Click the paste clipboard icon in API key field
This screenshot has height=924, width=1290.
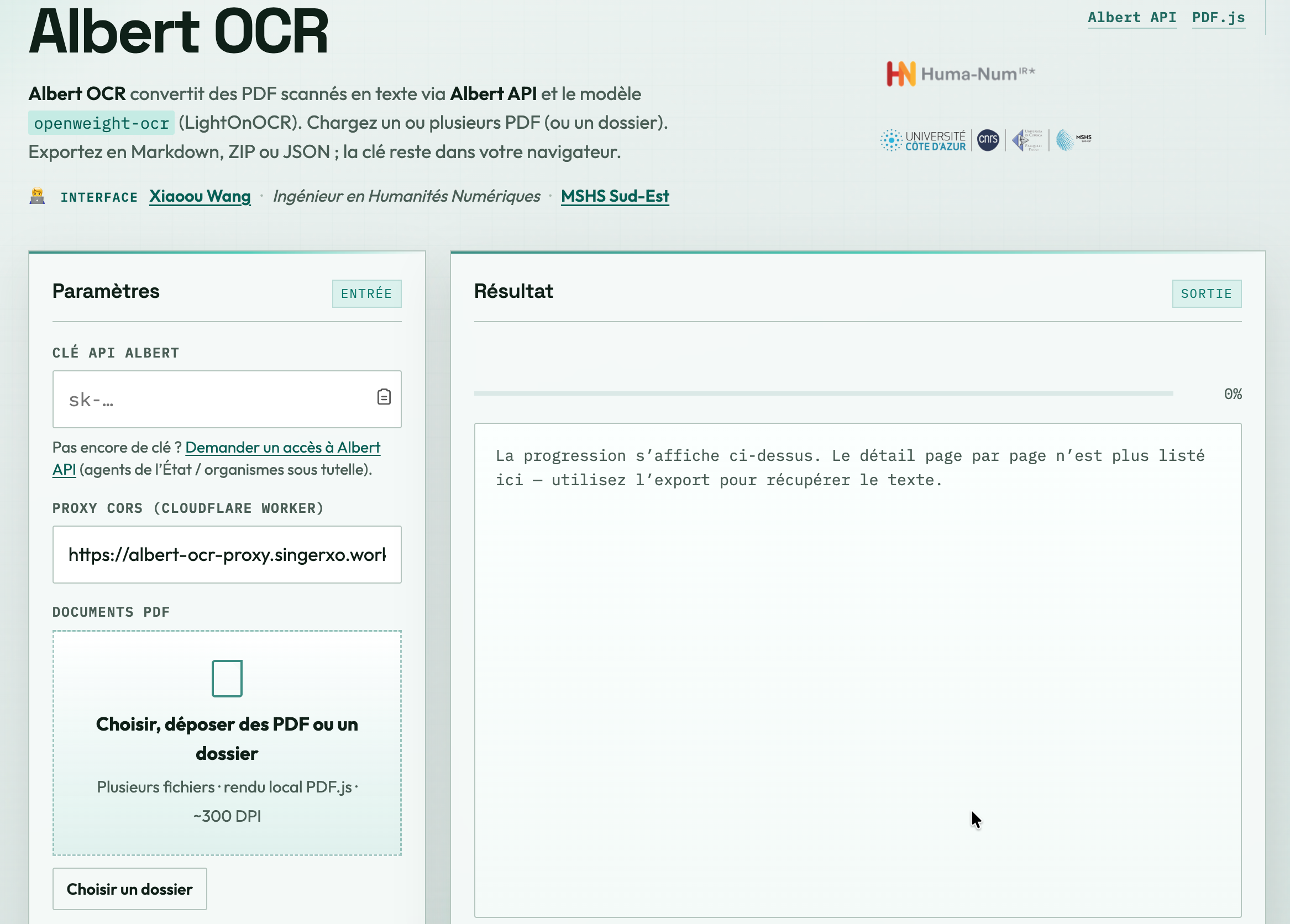384,397
